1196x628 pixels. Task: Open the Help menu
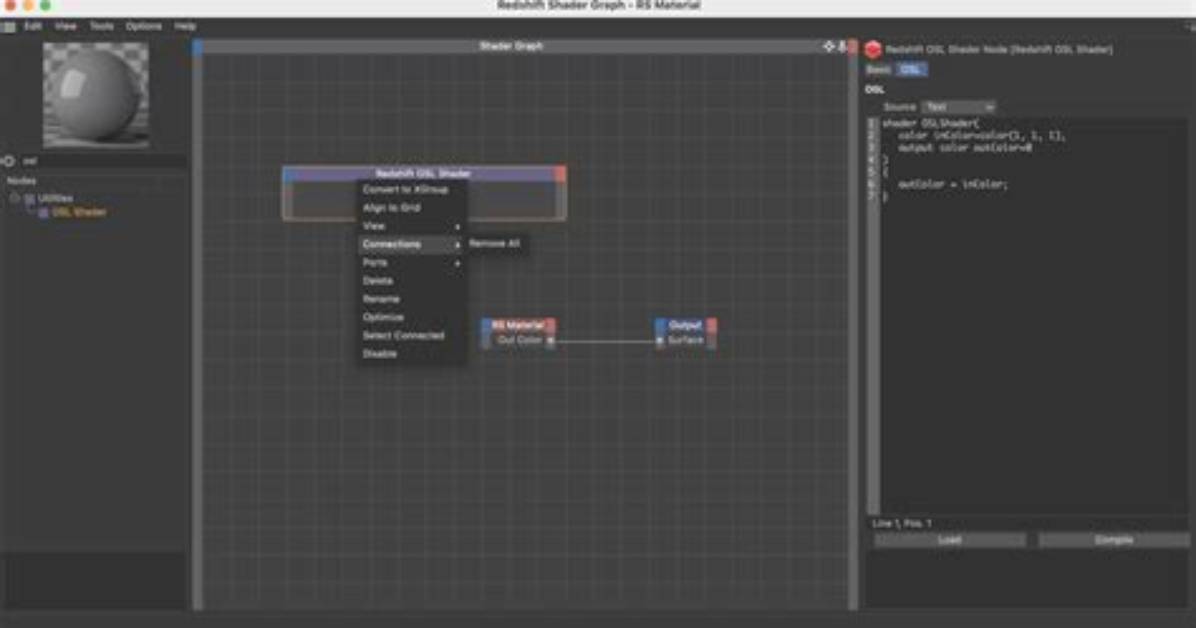click(185, 27)
